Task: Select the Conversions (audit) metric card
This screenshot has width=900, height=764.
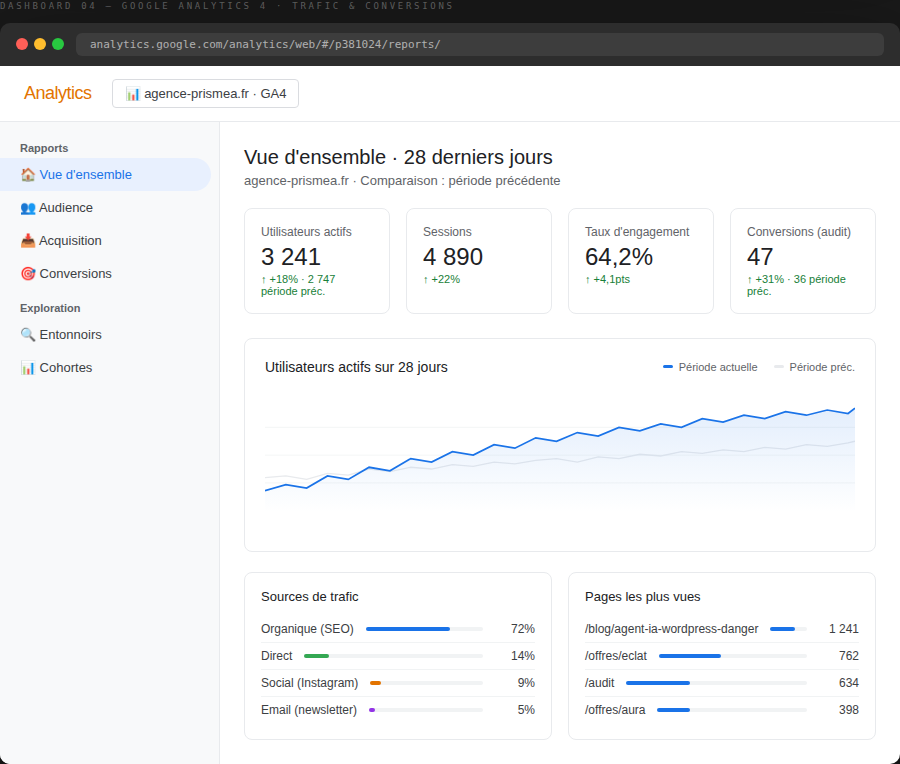Action: pyautogui.click(x=802, y=261)
